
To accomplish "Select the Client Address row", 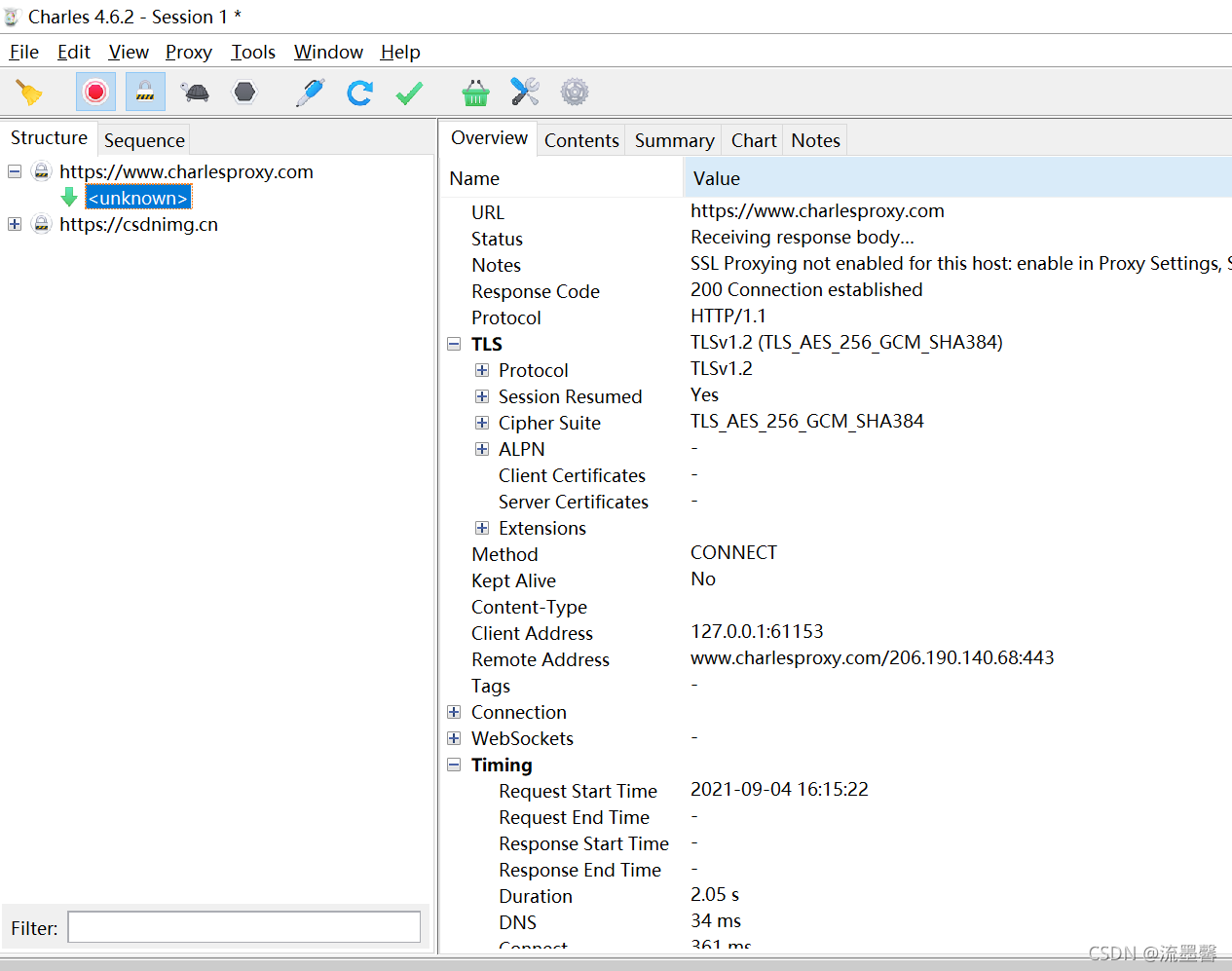I will pyautogui.click(x=837, y=633).
